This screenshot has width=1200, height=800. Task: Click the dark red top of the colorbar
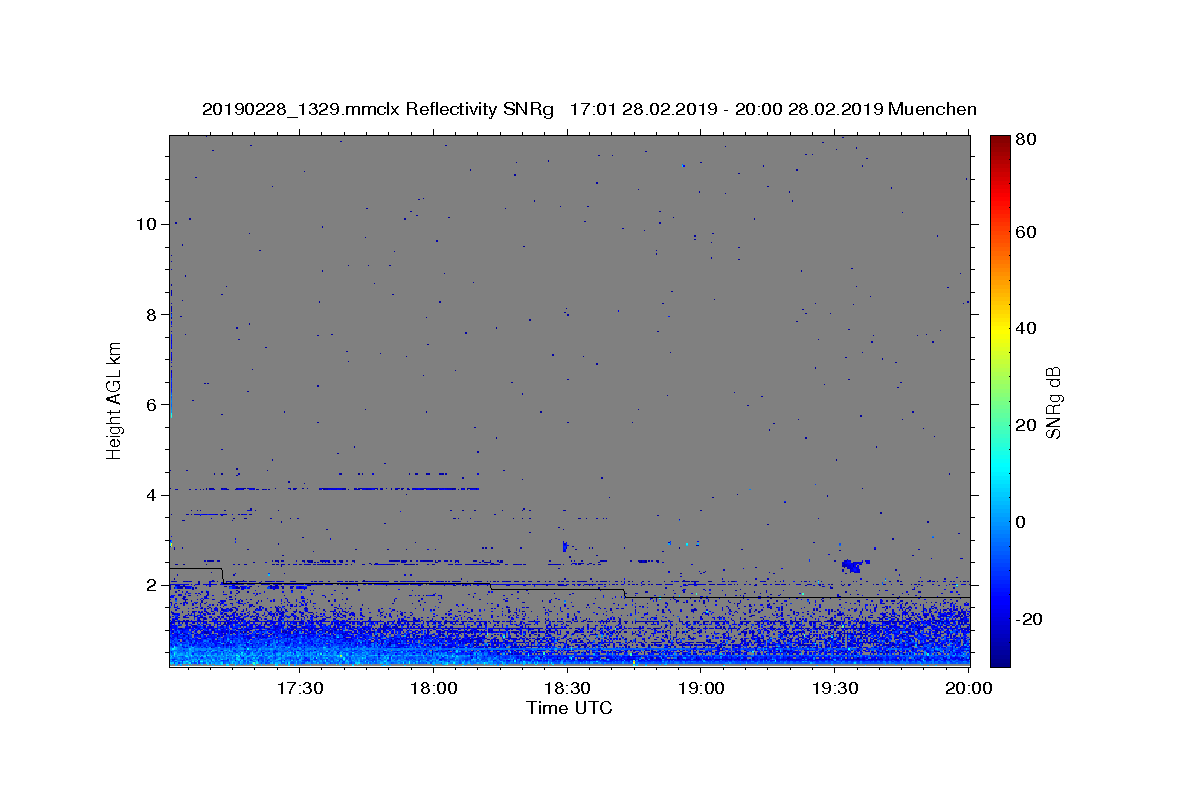pyautogui.click(x=1000, y=141)
